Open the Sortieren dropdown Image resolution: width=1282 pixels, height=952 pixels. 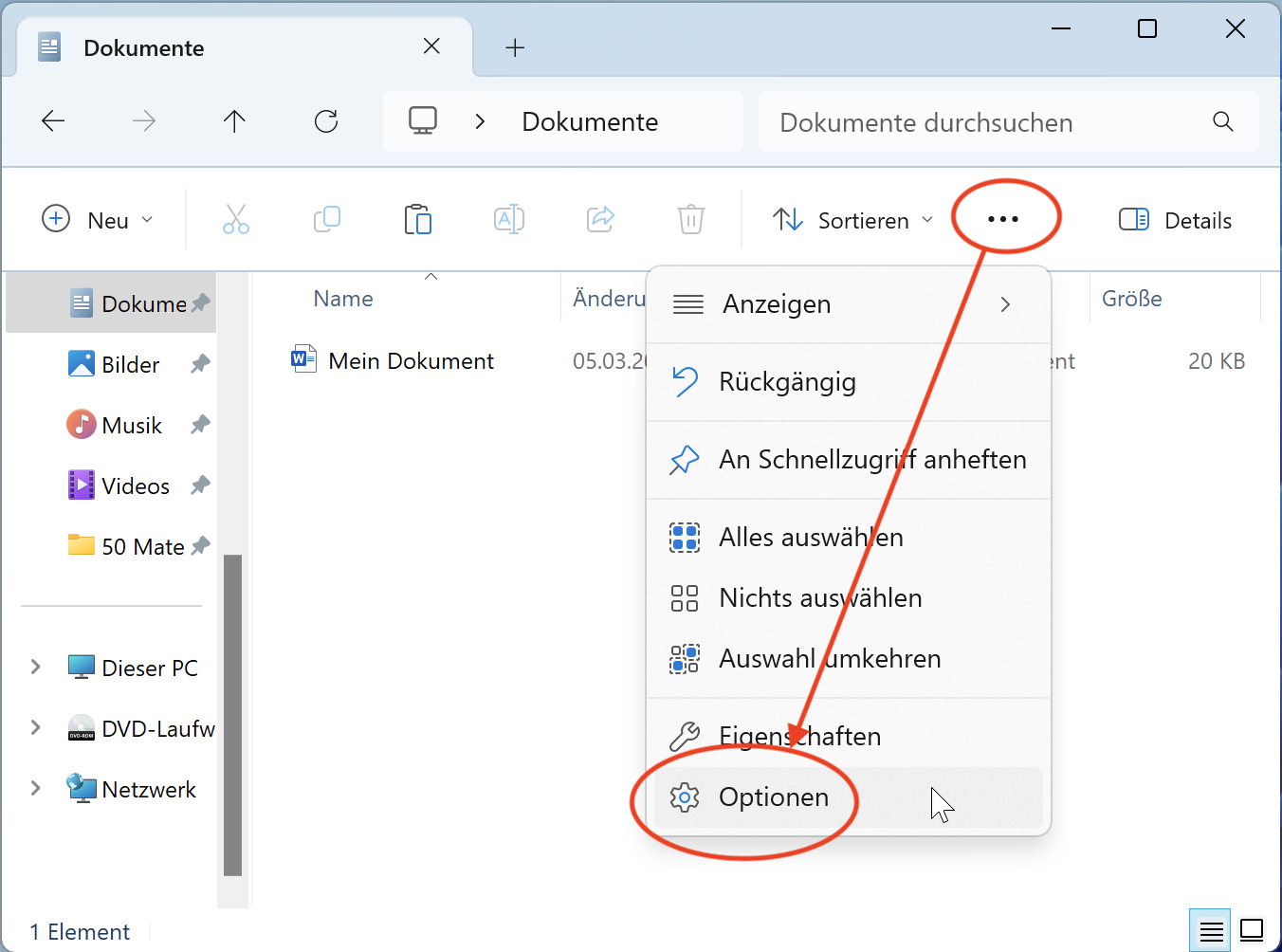coord(852,220)
